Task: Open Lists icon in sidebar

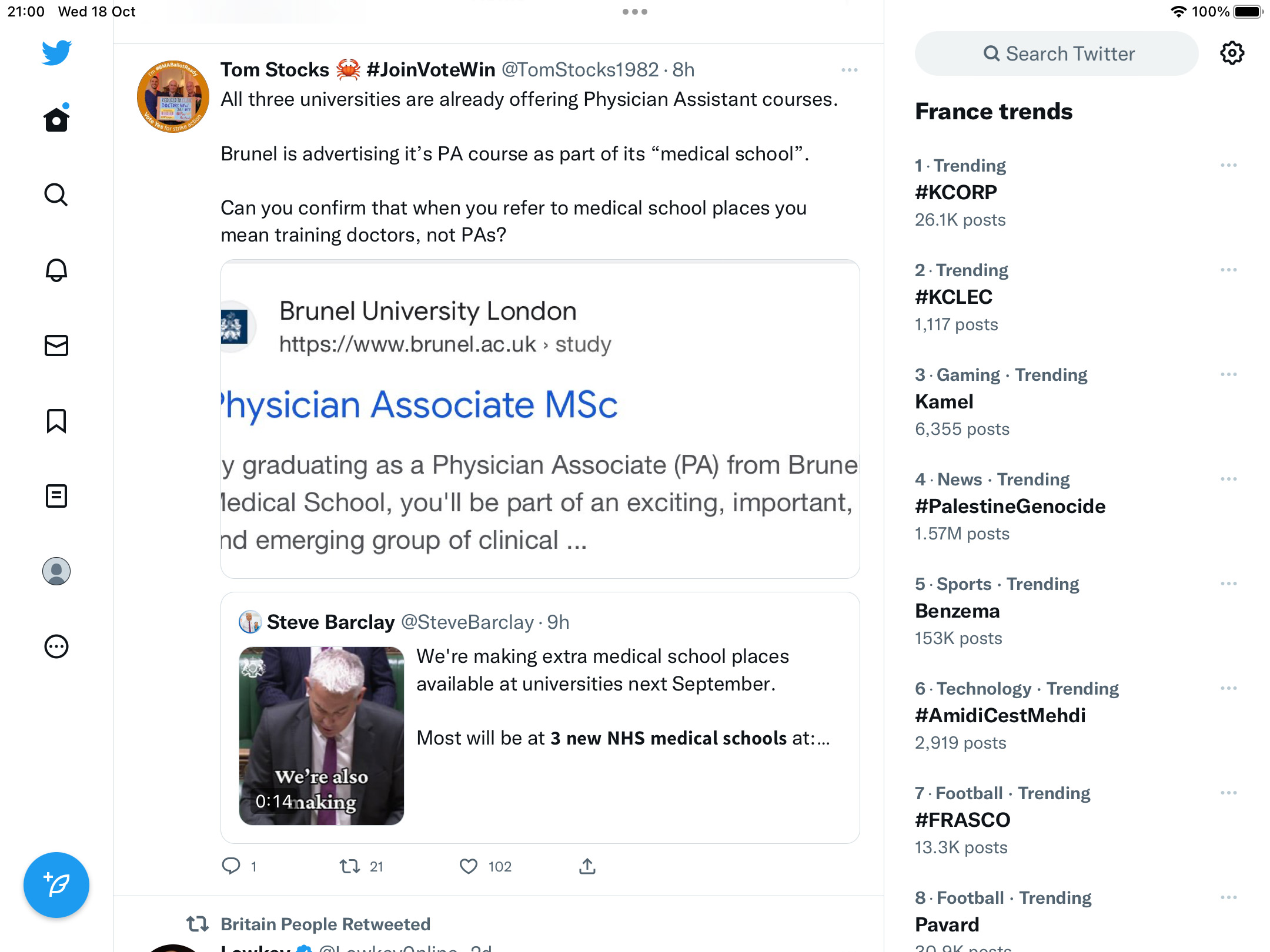Action: point(56,496)
